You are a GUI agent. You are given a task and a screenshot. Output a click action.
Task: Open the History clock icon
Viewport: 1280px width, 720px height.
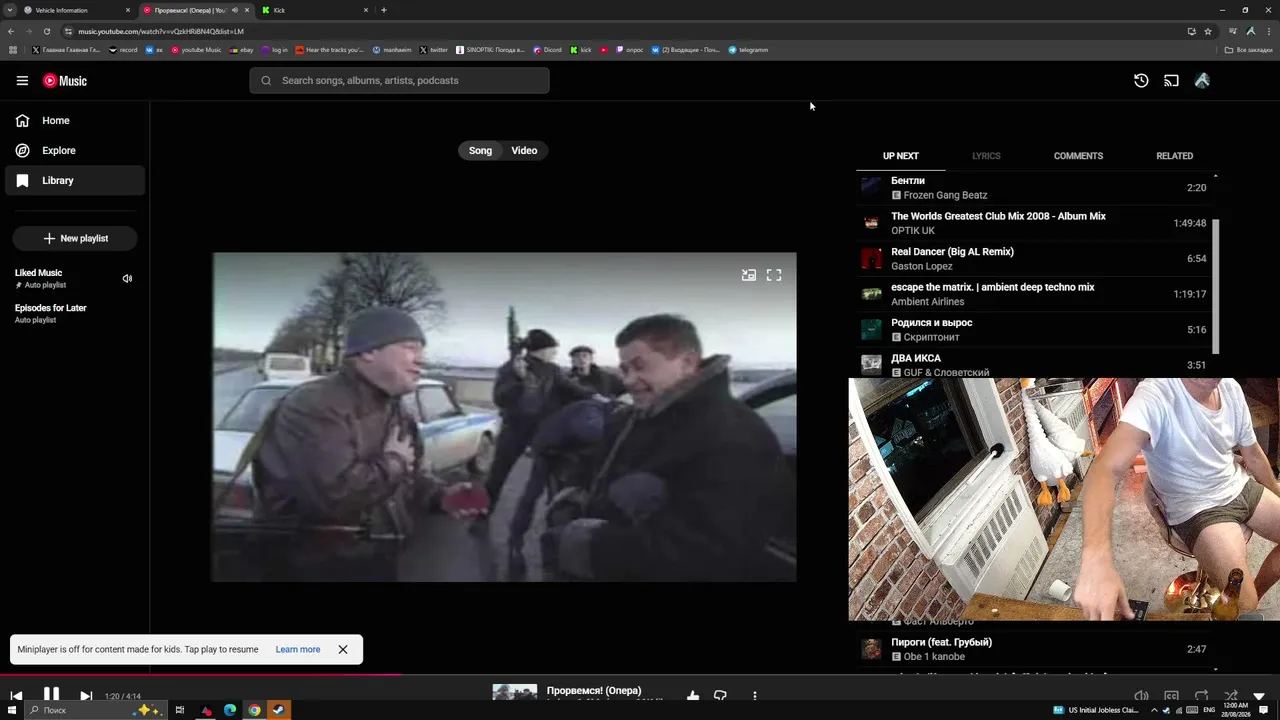coord(1141,81)
